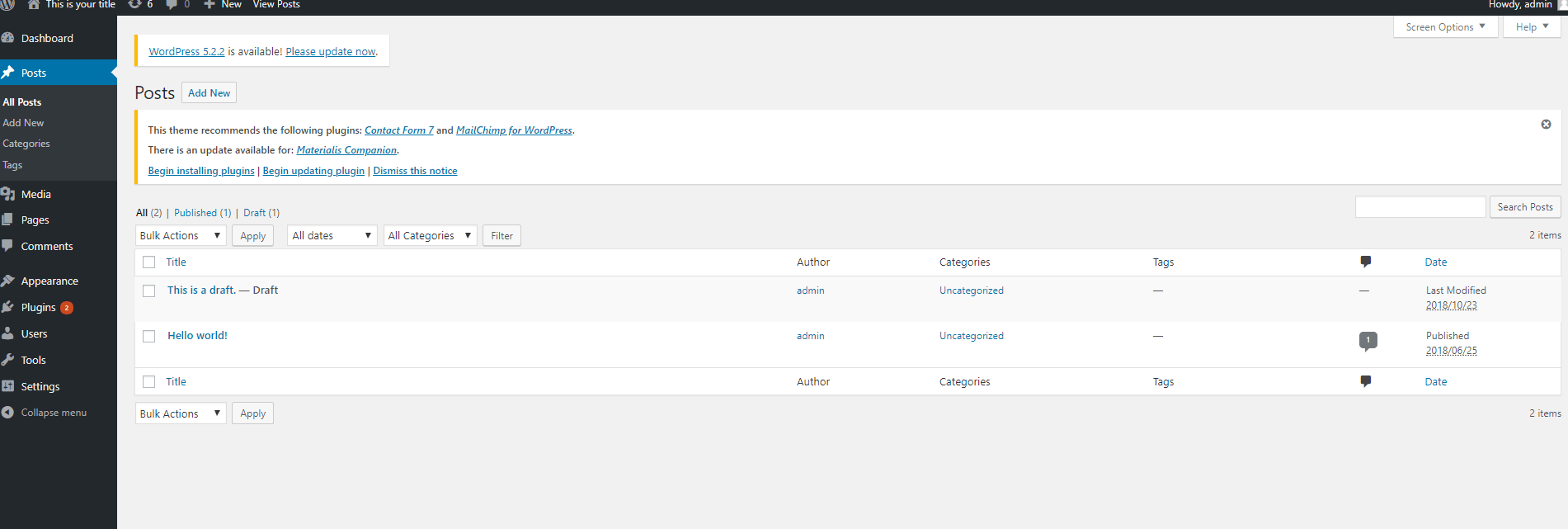Click the Pages icon in sidebar
Image resolution: width=1568 pixels, height=529 pixels.
(7, 220)
